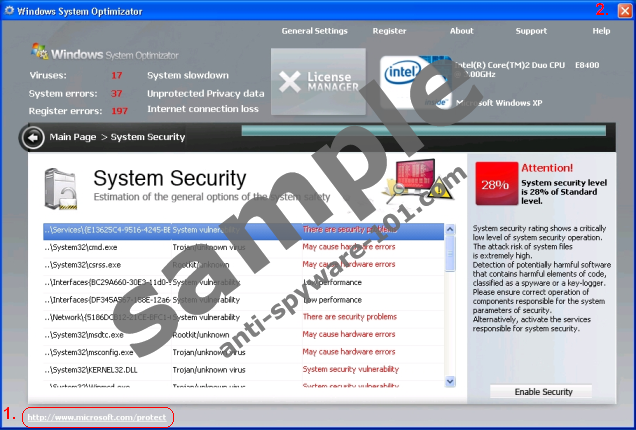
Task: Click the back arrow beside Main Page
Action: [33, 136]
